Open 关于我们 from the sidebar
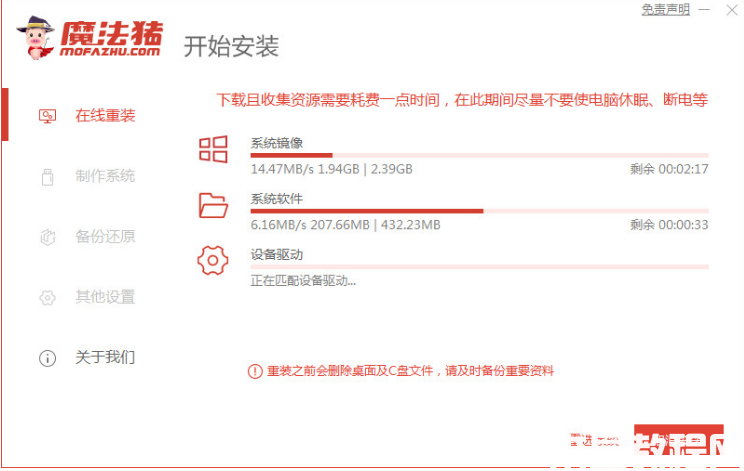The width and height of the screenshot is (744, 471). point(105,357)
